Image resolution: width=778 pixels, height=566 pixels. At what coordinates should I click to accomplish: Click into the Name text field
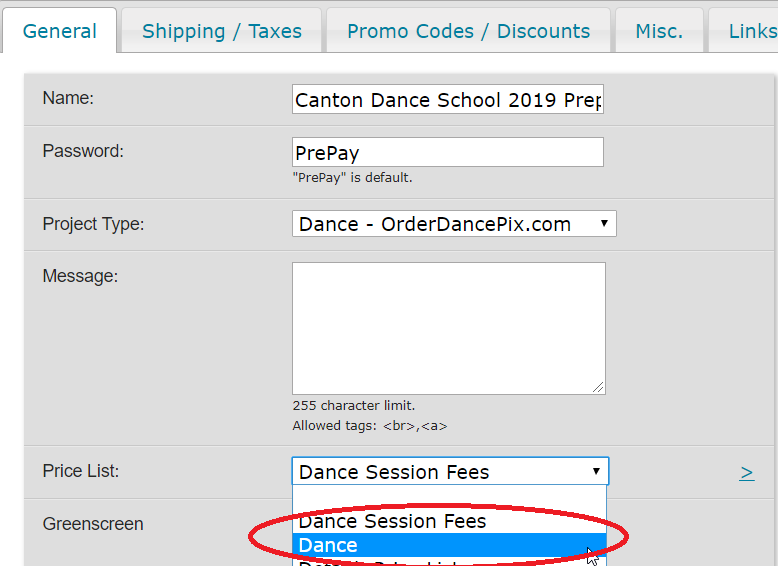tap(448, 101)
